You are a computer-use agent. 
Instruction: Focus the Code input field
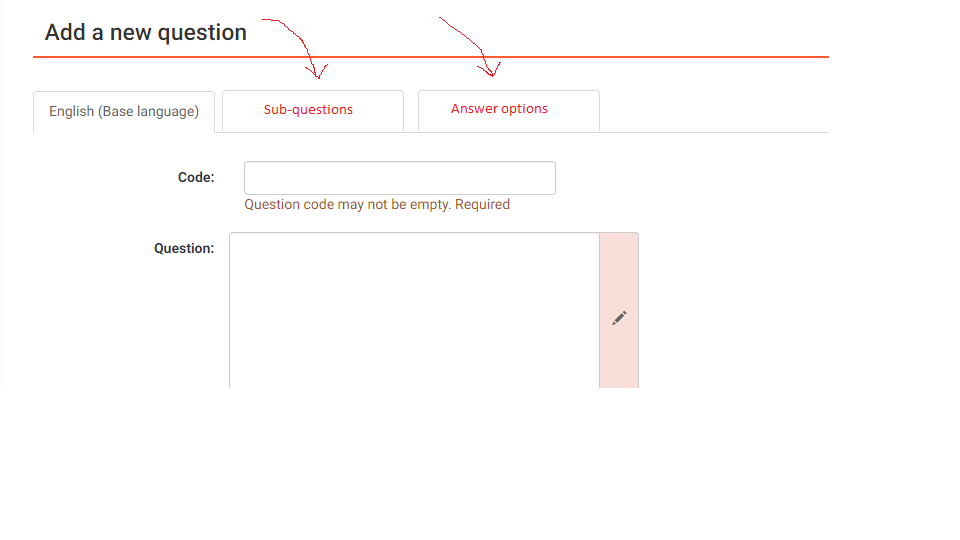[399, 178]
